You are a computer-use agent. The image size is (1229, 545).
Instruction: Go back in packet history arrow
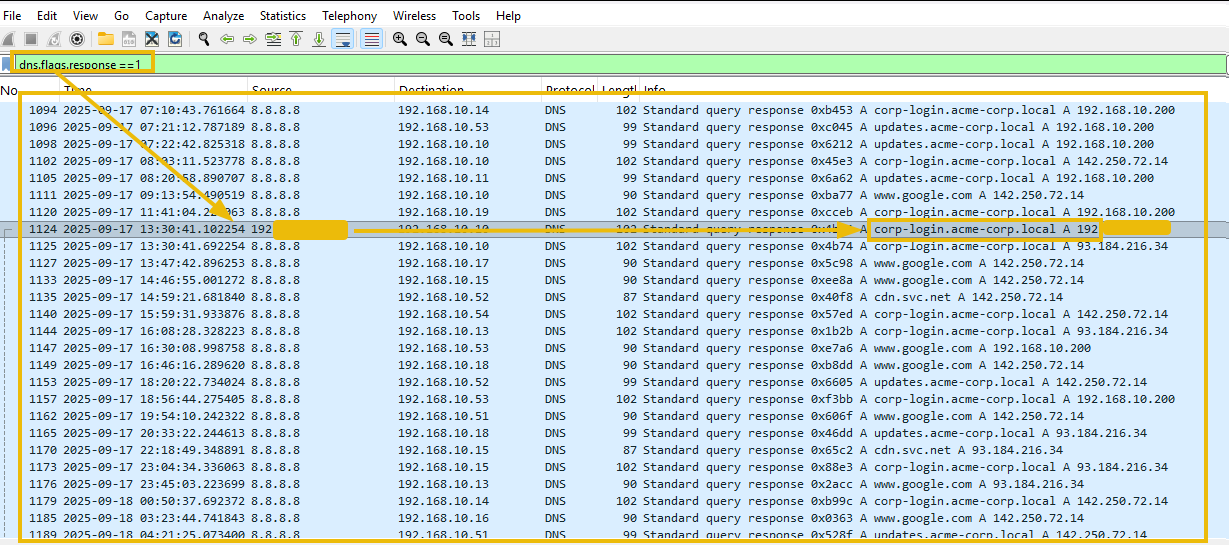[227, 39]
